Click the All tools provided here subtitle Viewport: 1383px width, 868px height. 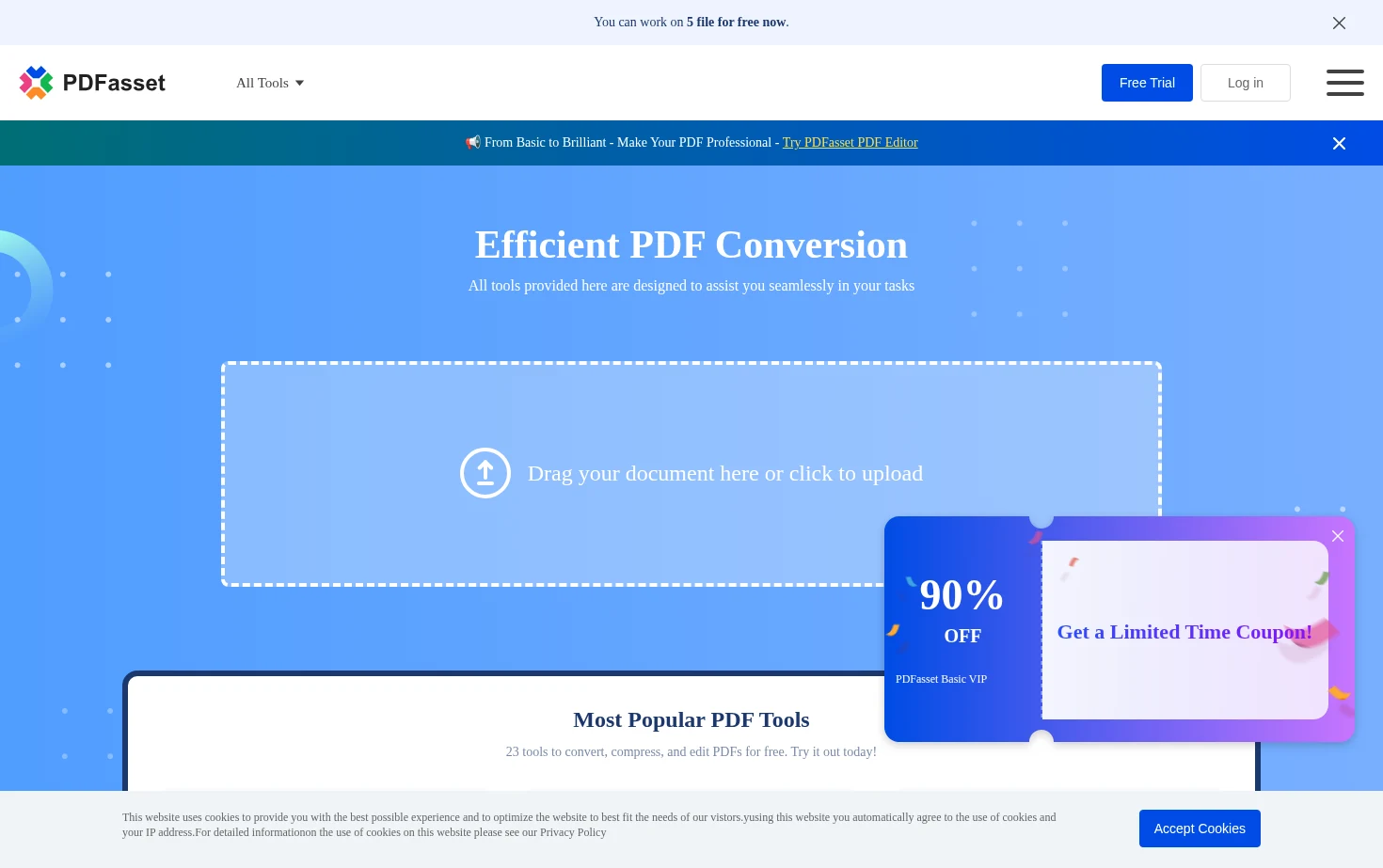click(x=691, y=286)
